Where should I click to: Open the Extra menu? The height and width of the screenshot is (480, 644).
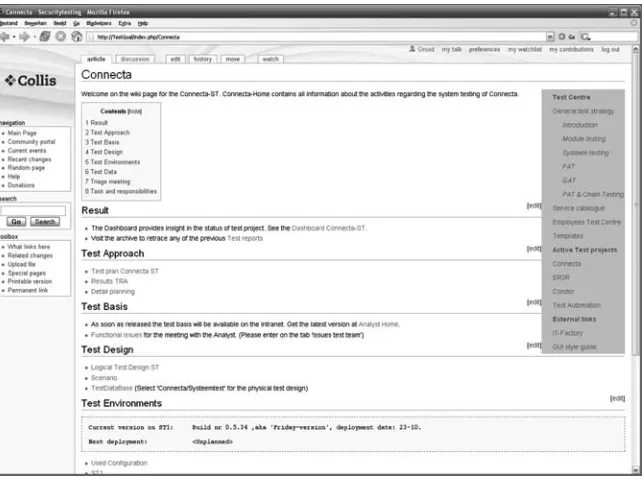[124, 23]
